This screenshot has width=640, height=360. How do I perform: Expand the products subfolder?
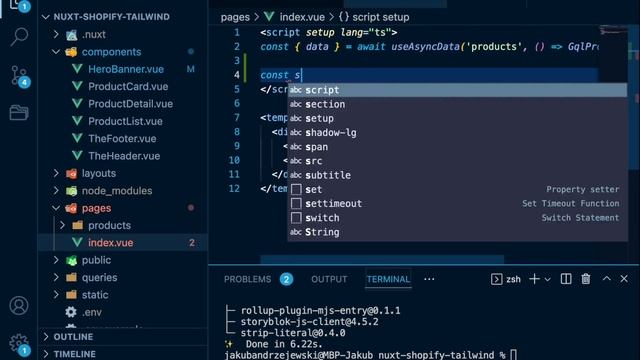pos(62,225)
